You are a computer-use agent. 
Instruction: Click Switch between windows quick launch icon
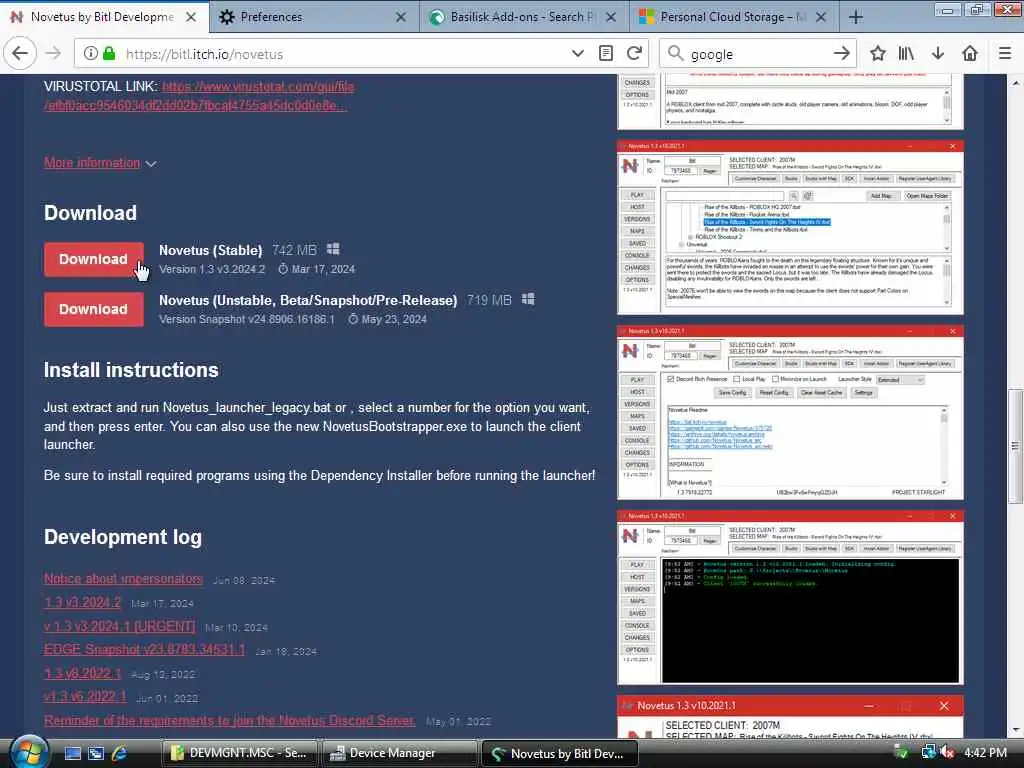click(x=96, y=754)
